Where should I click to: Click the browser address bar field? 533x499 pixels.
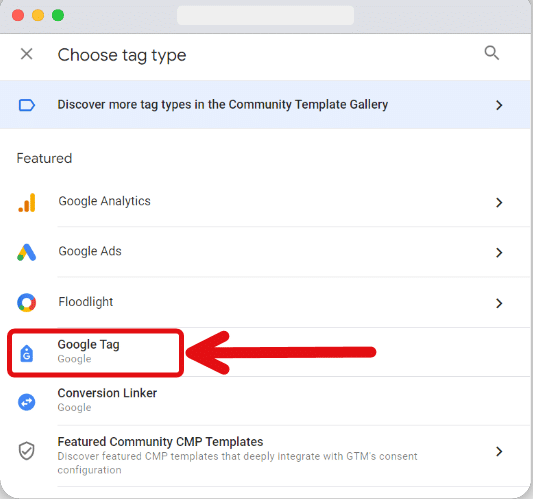265,15
